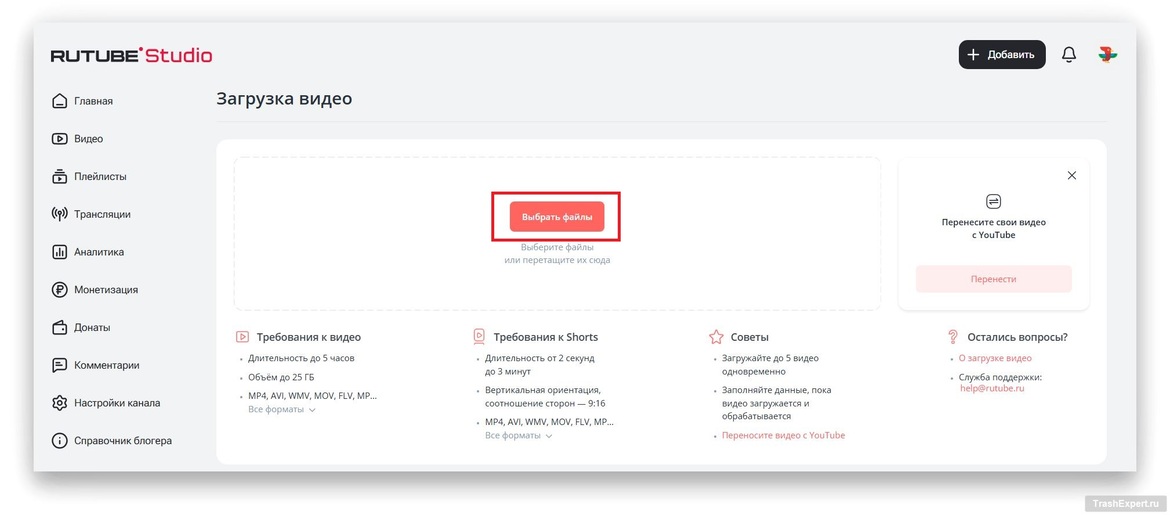The image size is (1170, 515).
Task: Expand Все форматы under Требования к Shorts
Action: pos(518,436)
